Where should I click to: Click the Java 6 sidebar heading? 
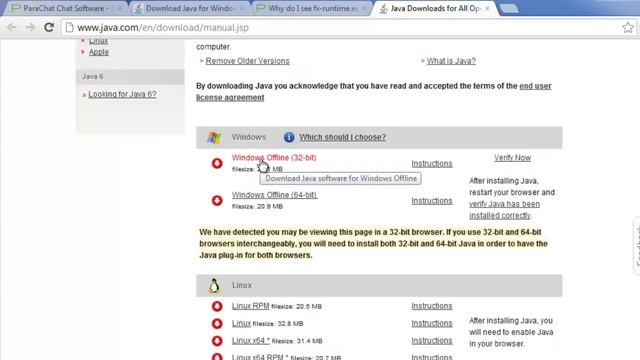pyautogui.click(x=93, y=76)
